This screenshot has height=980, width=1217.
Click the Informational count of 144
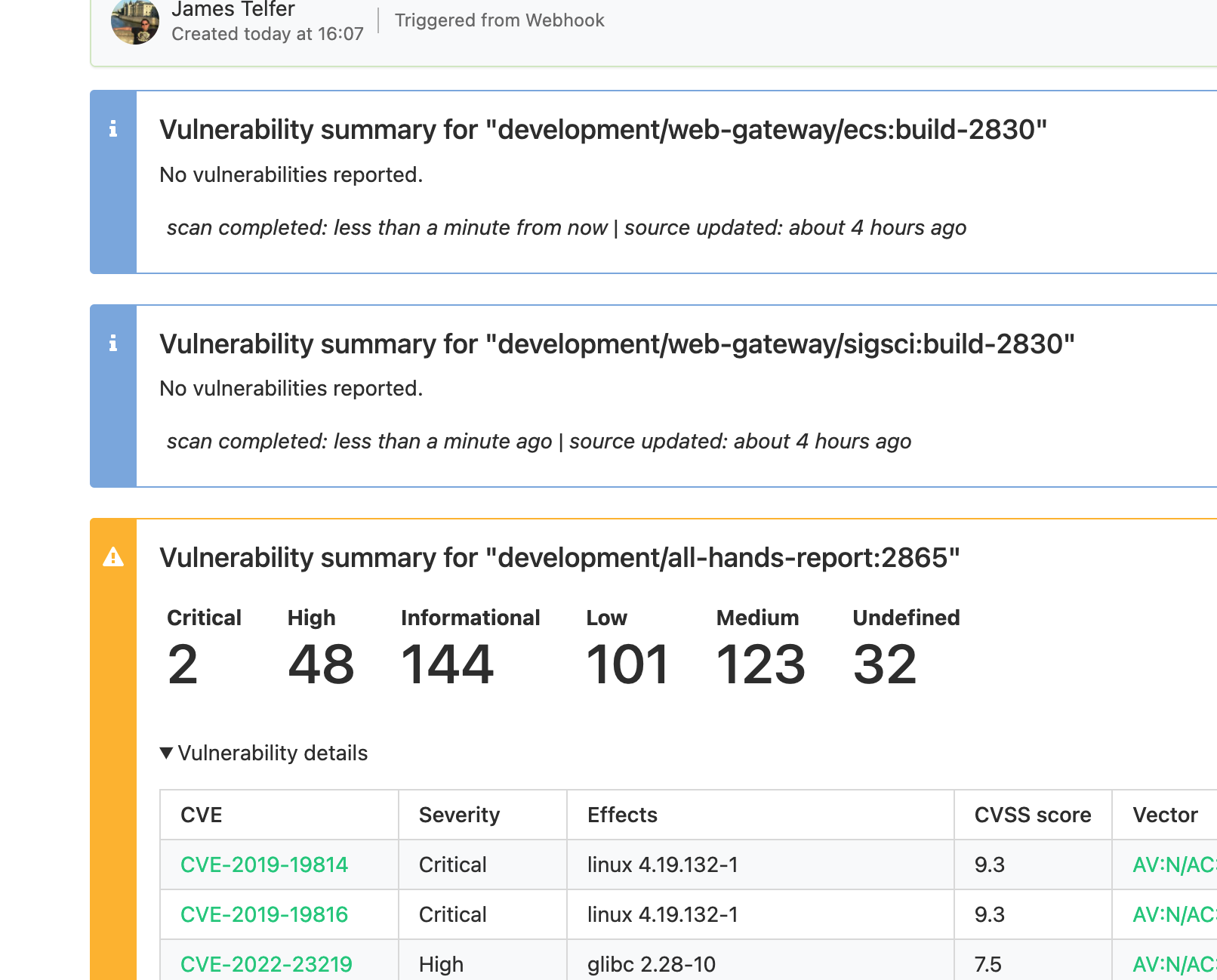(447, 664)
